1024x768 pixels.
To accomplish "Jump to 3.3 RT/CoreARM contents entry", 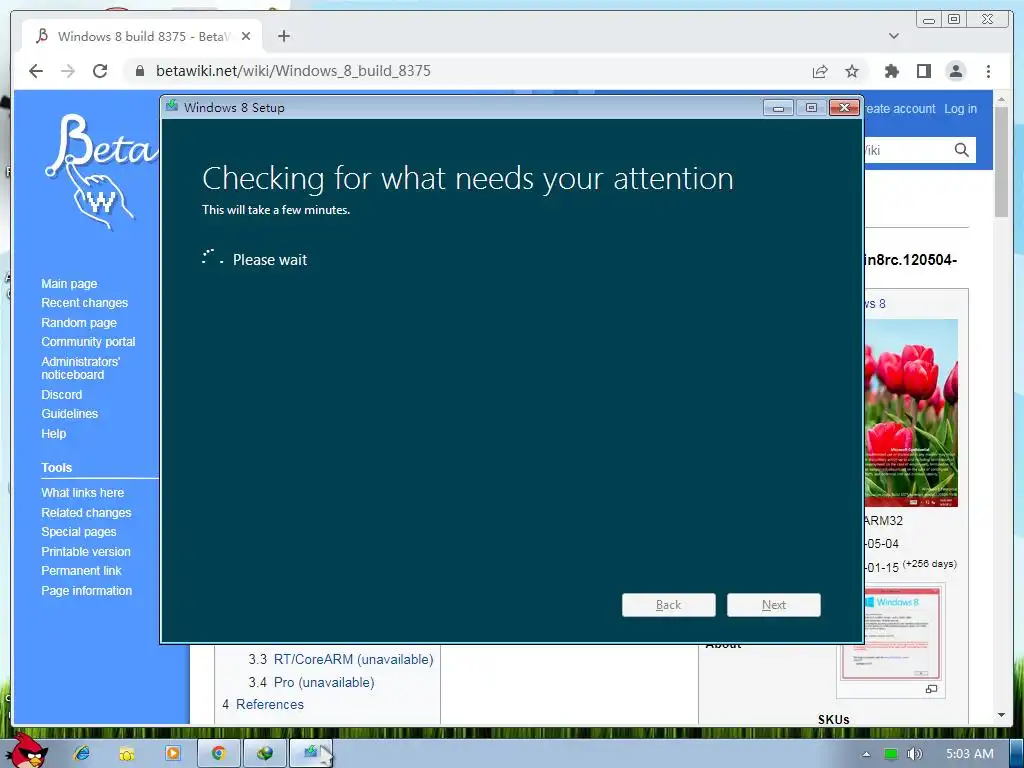I will [340, 660].
